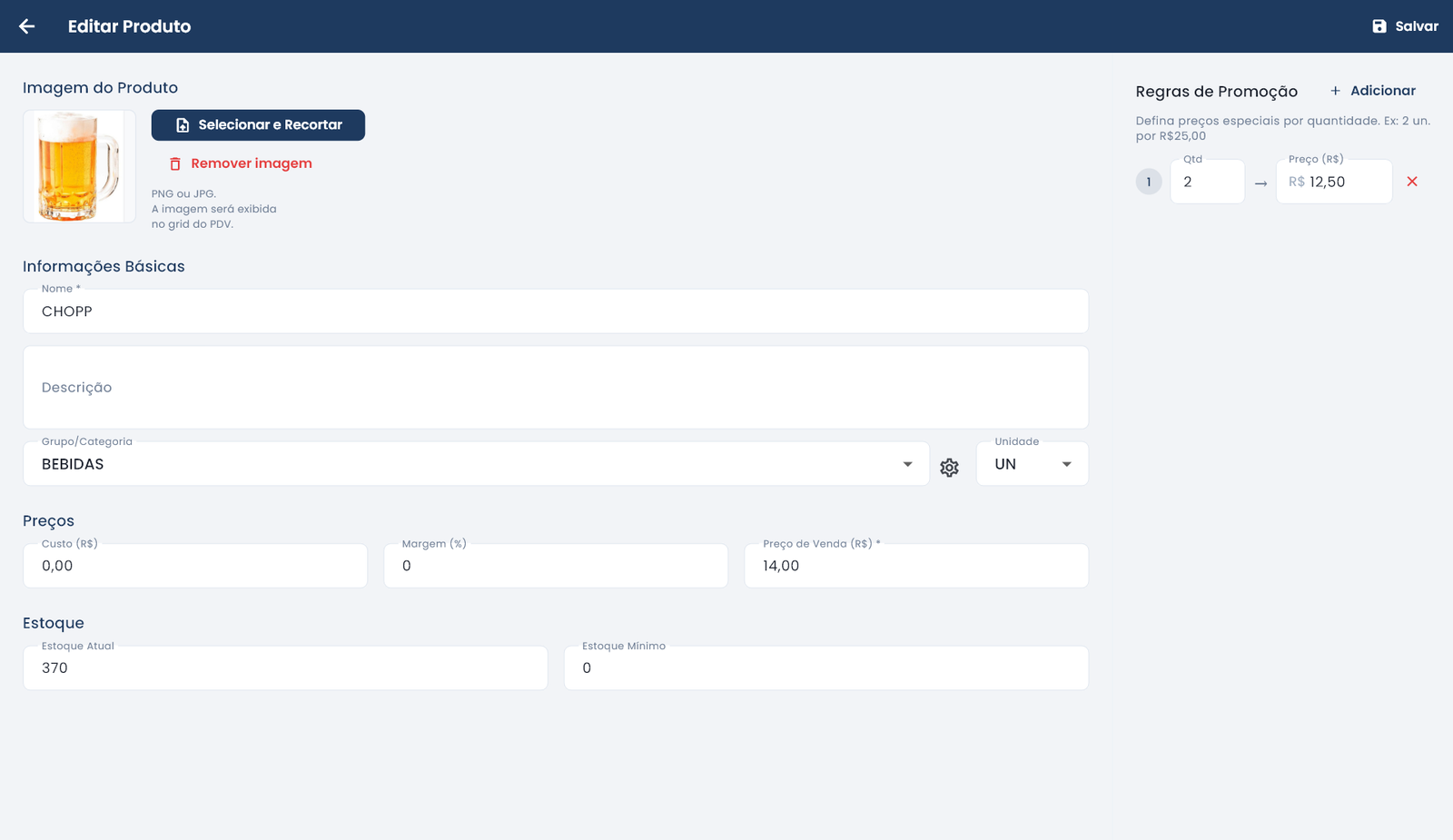This screenshot has width=1453, height=840.
Task: Open category settings via gear icon
Action: click(x=949, y=467)
